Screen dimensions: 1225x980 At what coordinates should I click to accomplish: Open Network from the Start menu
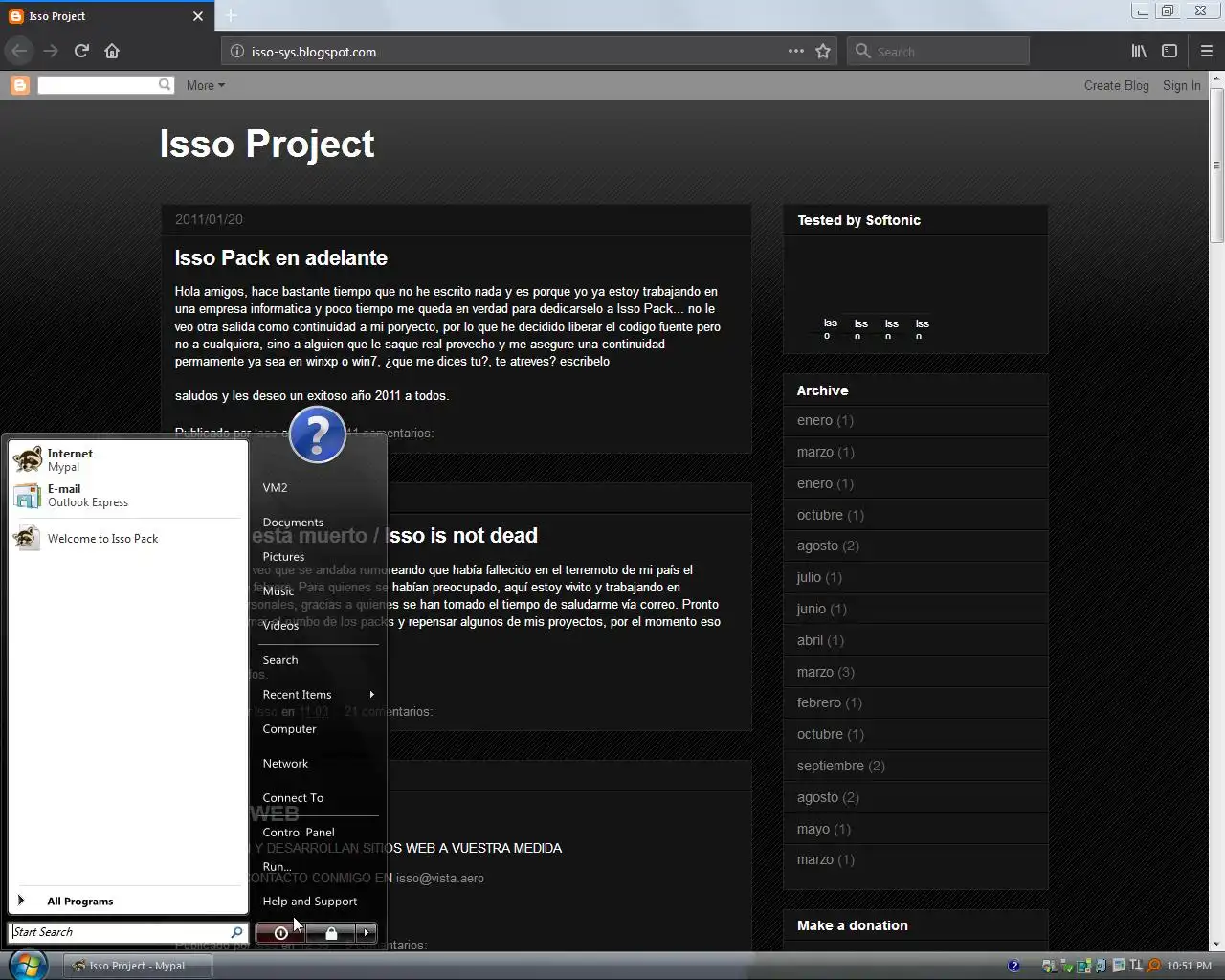(x=285, y=764)
